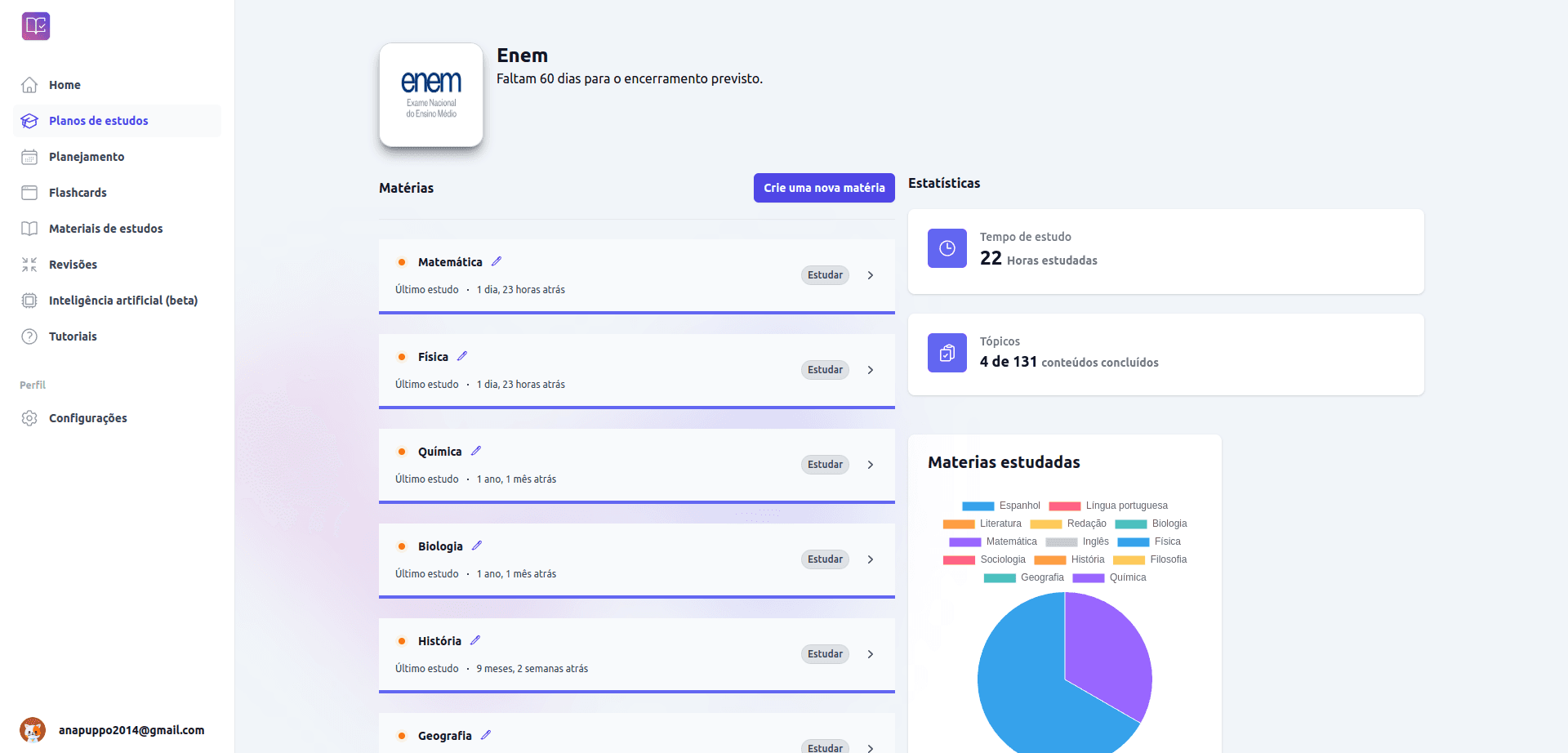1568x753 pixels.
Task: Click the Matemática subject title
Action: tap(450, 262)
